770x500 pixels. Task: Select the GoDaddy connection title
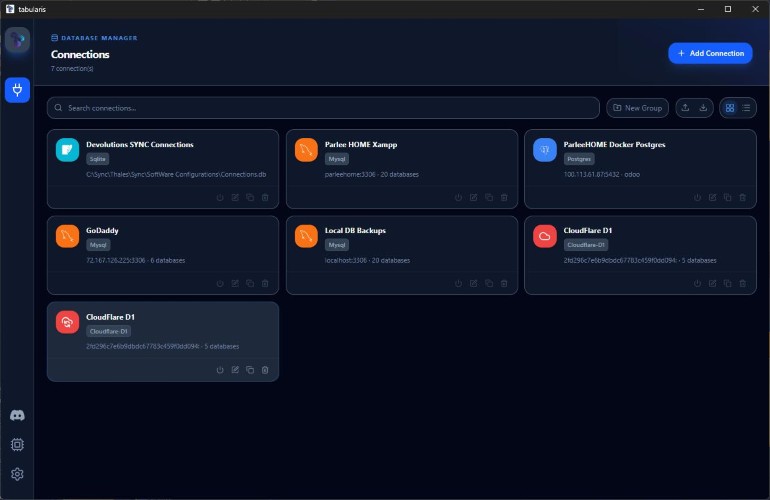click(x=102, y=230)
